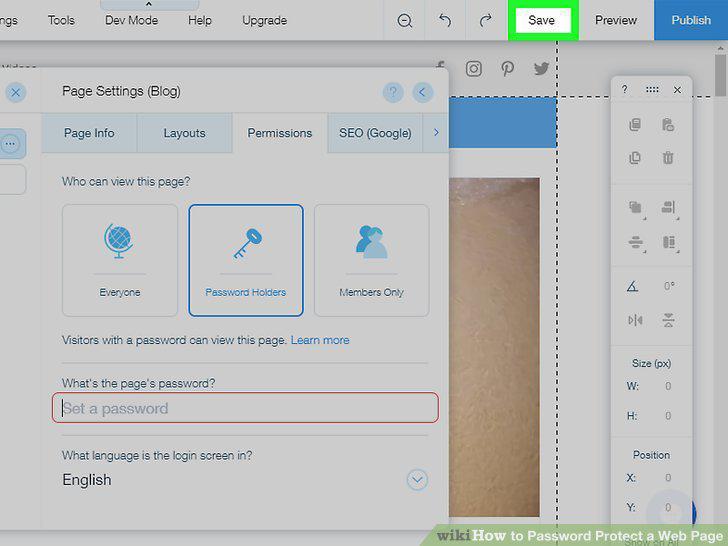Click the flip vertical icon

pos(669,320)
